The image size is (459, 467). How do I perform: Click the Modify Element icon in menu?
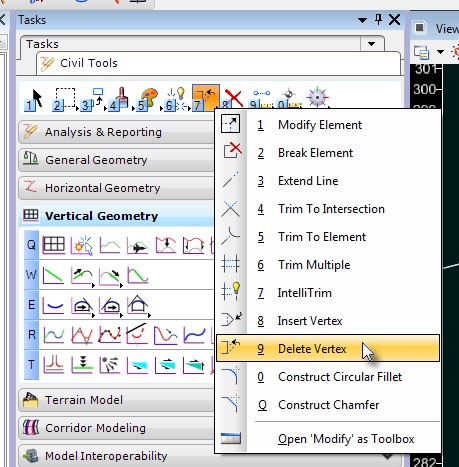230,124
